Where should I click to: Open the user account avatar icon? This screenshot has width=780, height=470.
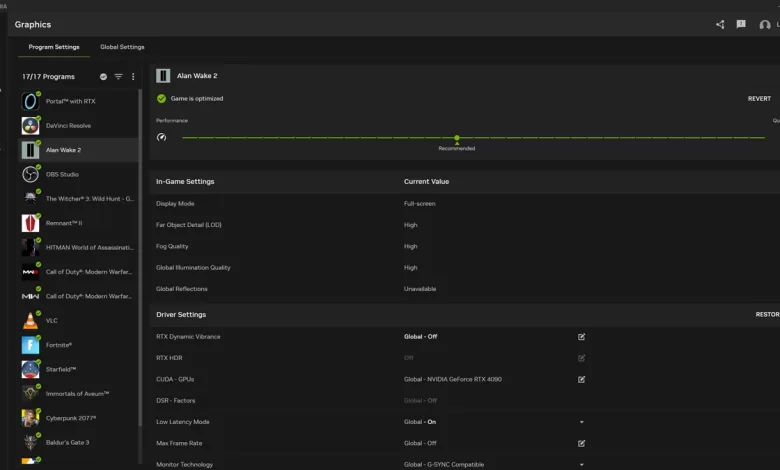pyautogui.click(x=765, y=25)
